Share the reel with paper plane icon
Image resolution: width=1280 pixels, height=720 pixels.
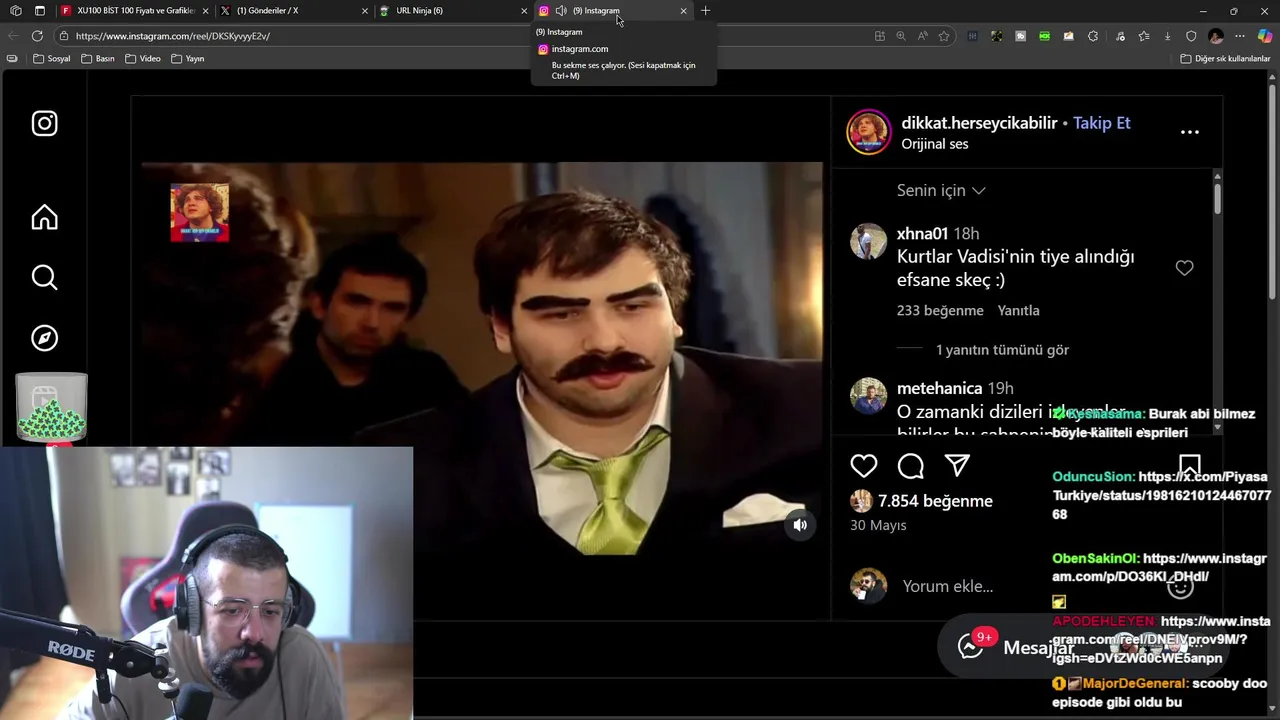click(x=957, y=466)
